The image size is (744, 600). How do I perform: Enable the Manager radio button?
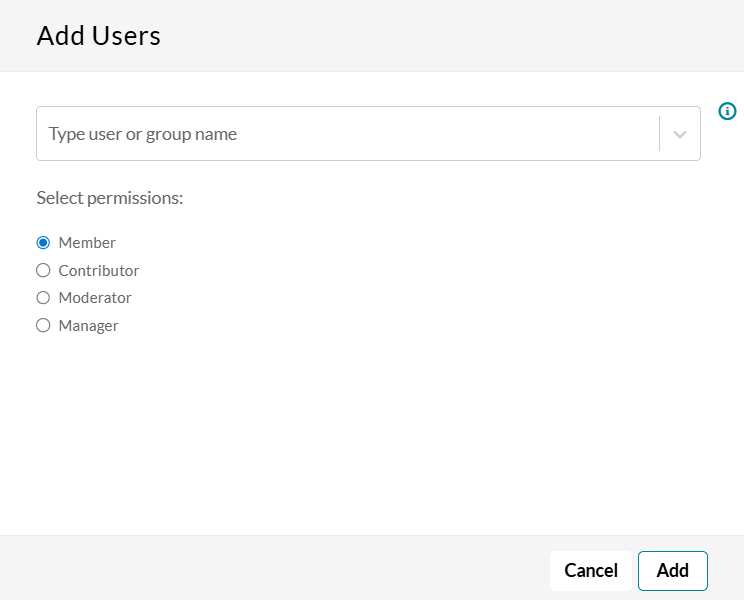pos(43,325)
